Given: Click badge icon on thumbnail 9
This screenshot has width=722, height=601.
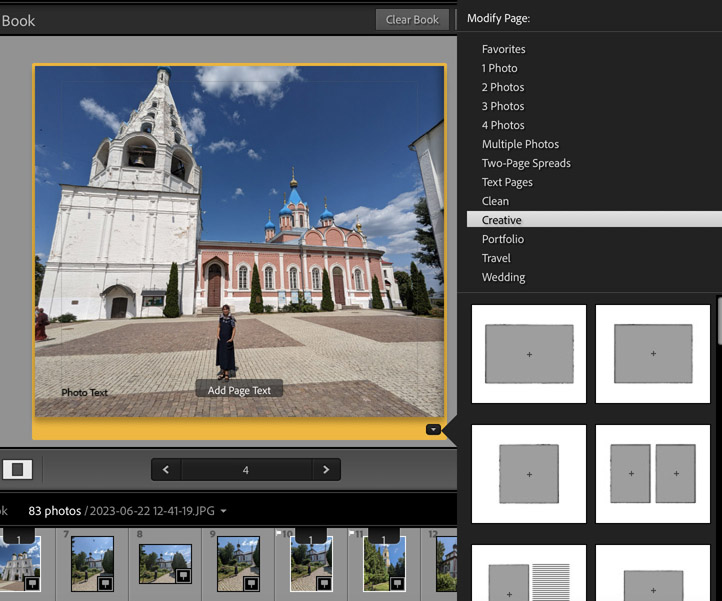Looking at the screenshot, I should (251, 583).
